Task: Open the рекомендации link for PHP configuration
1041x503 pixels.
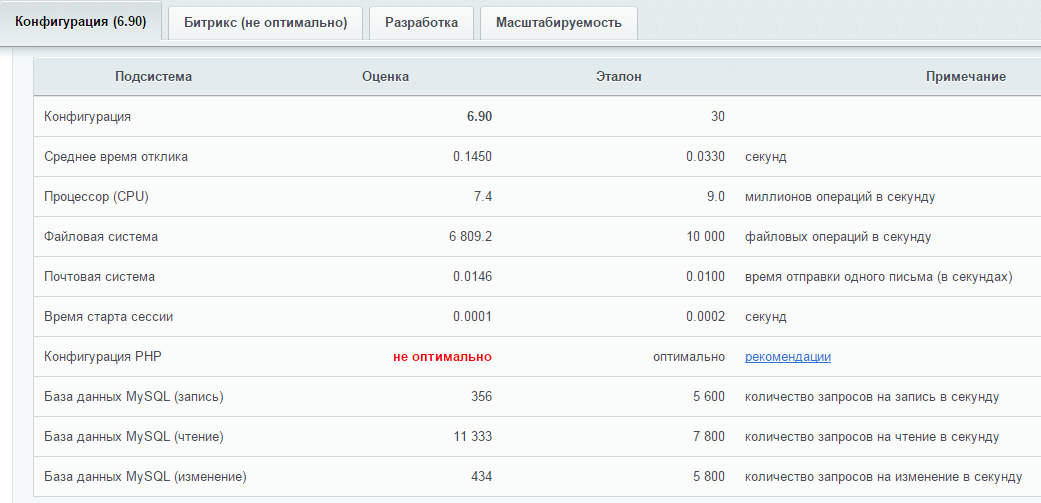Action: click(x=787, y=357)
